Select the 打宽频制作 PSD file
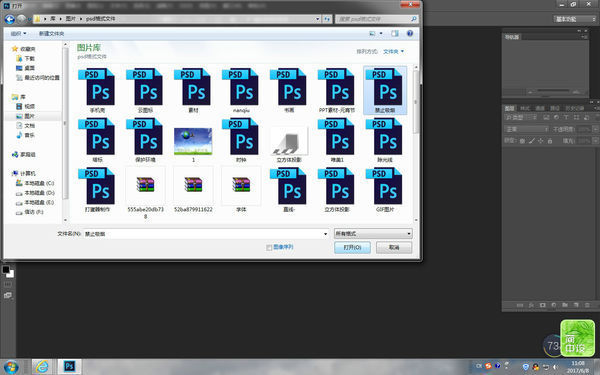The image size is (600, 375). (x=97, y=190)
